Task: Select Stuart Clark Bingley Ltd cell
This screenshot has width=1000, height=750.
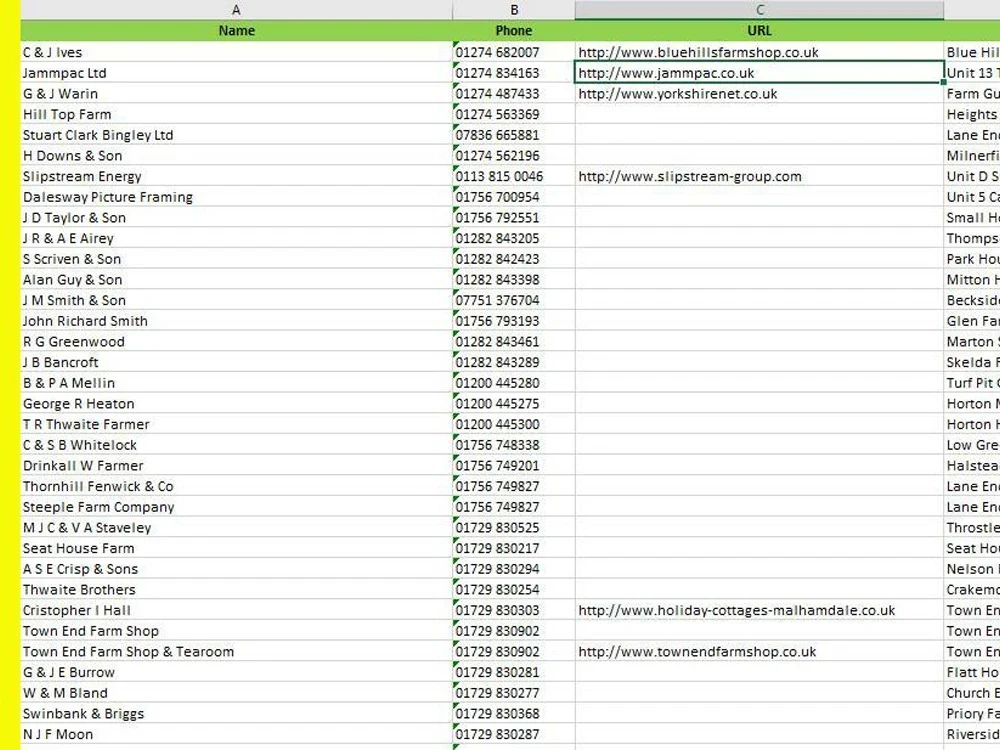Action: click(236, 135)
